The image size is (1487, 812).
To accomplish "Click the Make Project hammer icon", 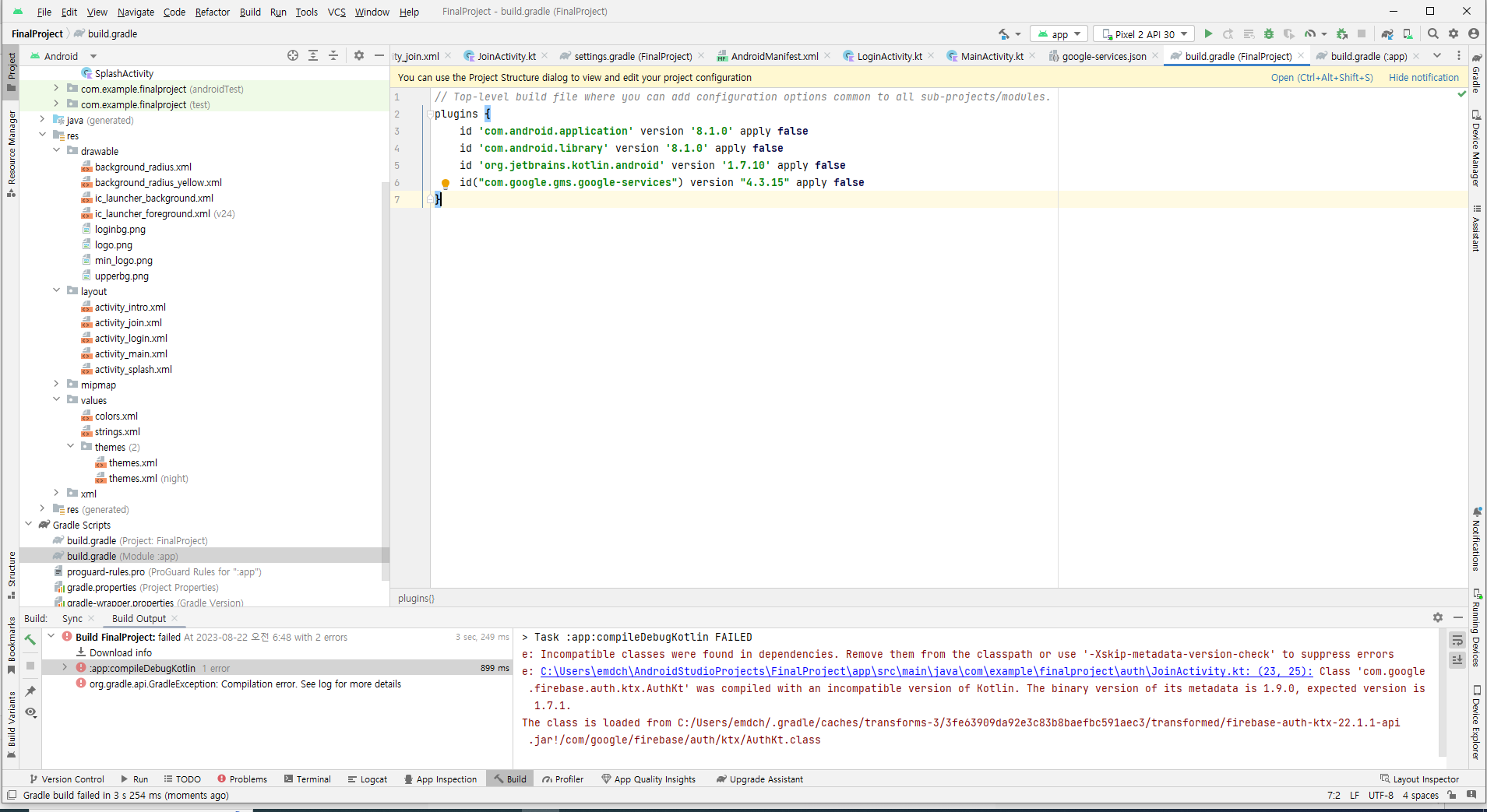I will tap(1004, 34).
